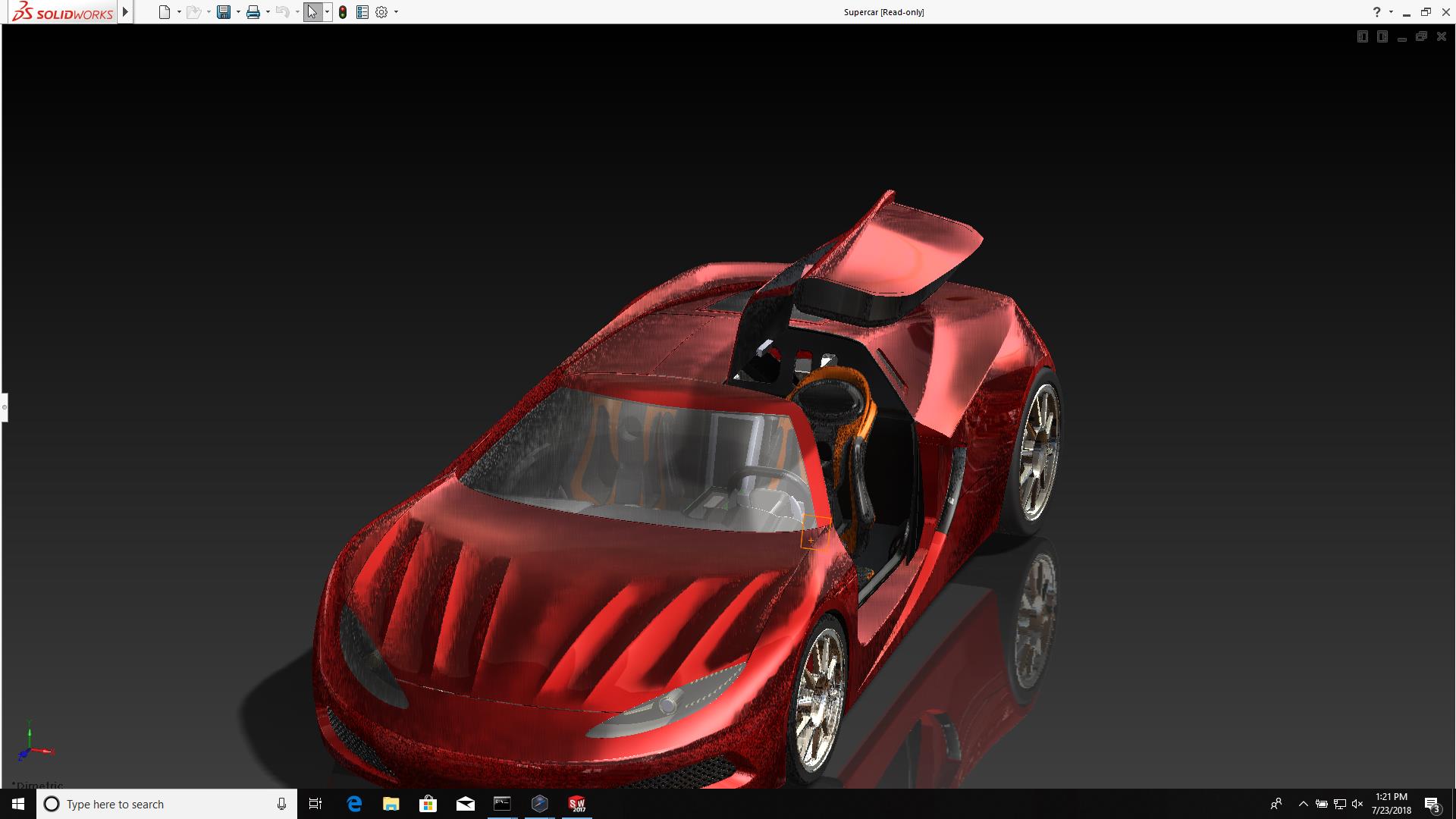Activate the Select arrow cursor tool

pyautogui.click(x=312, y=12)
